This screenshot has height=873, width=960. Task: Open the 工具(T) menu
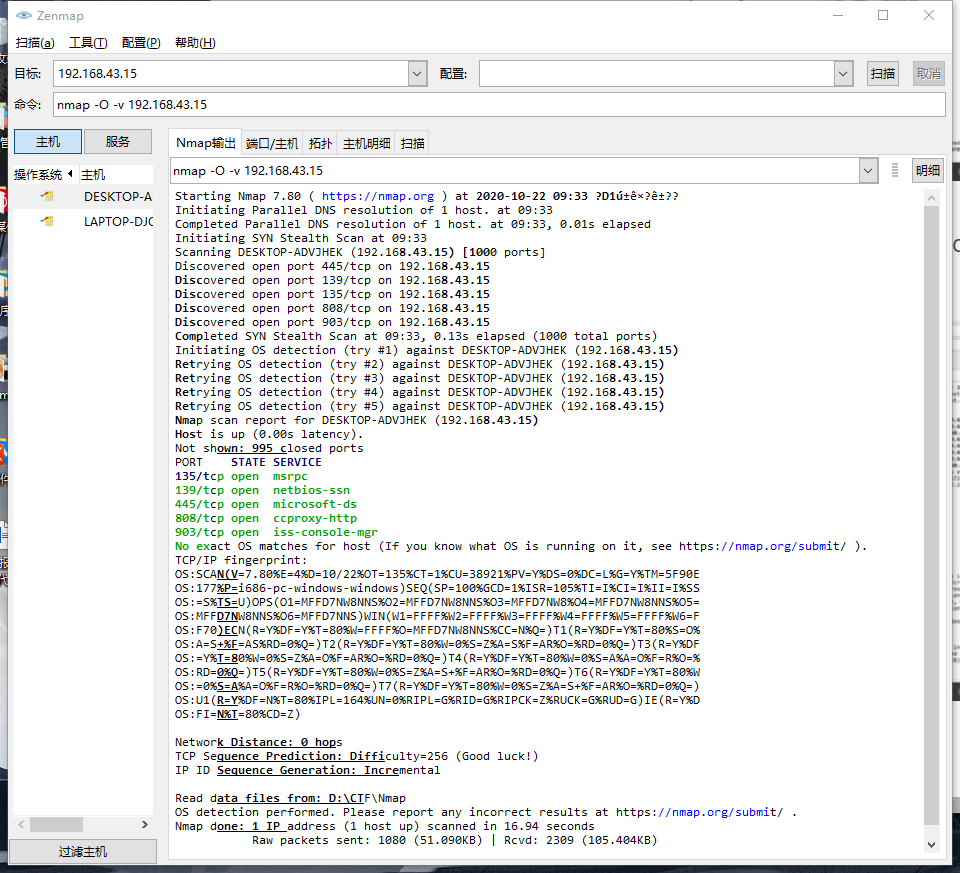point(88,43)
